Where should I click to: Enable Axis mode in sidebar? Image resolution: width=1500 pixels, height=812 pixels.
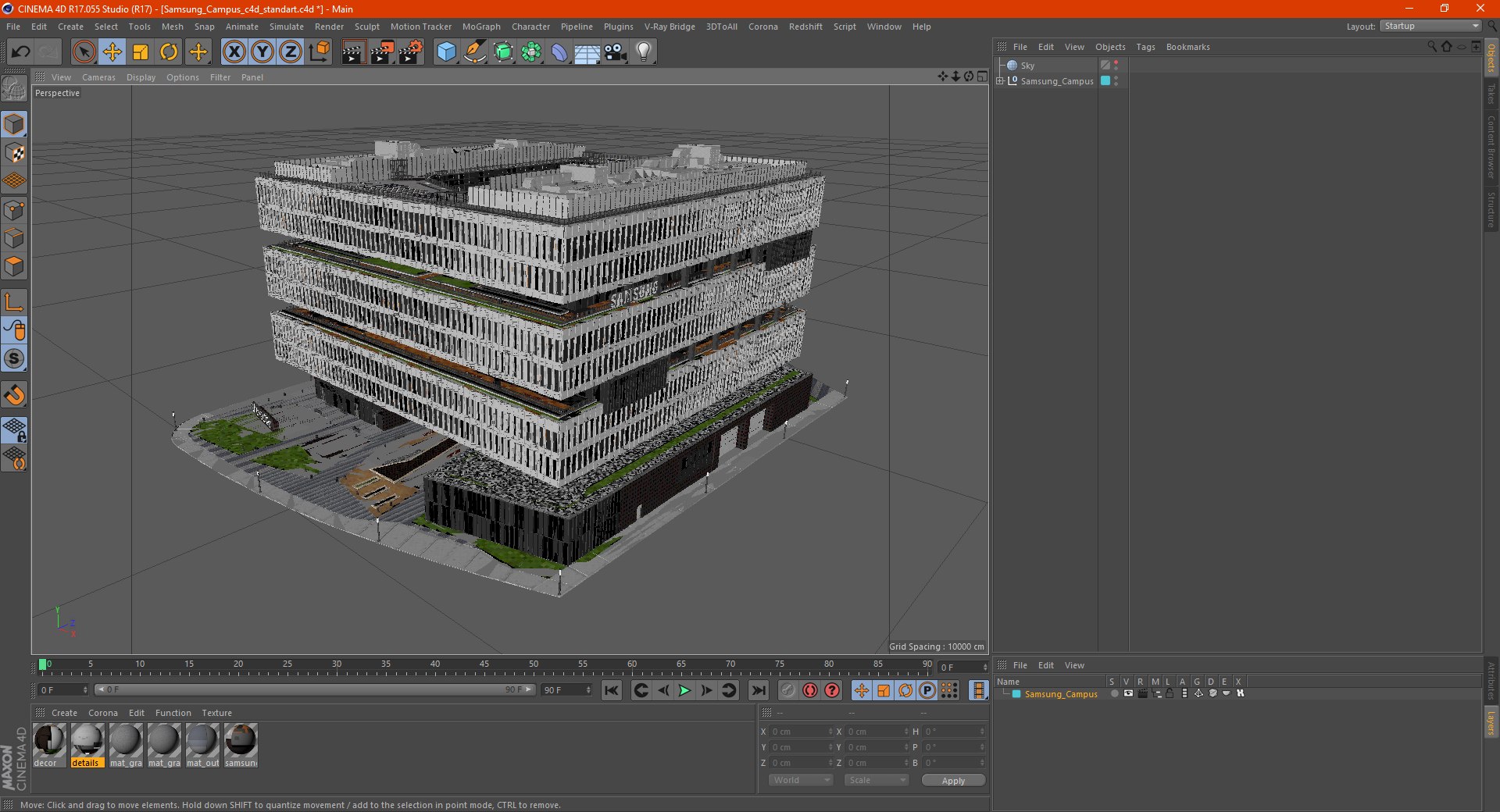coord(14,302)
